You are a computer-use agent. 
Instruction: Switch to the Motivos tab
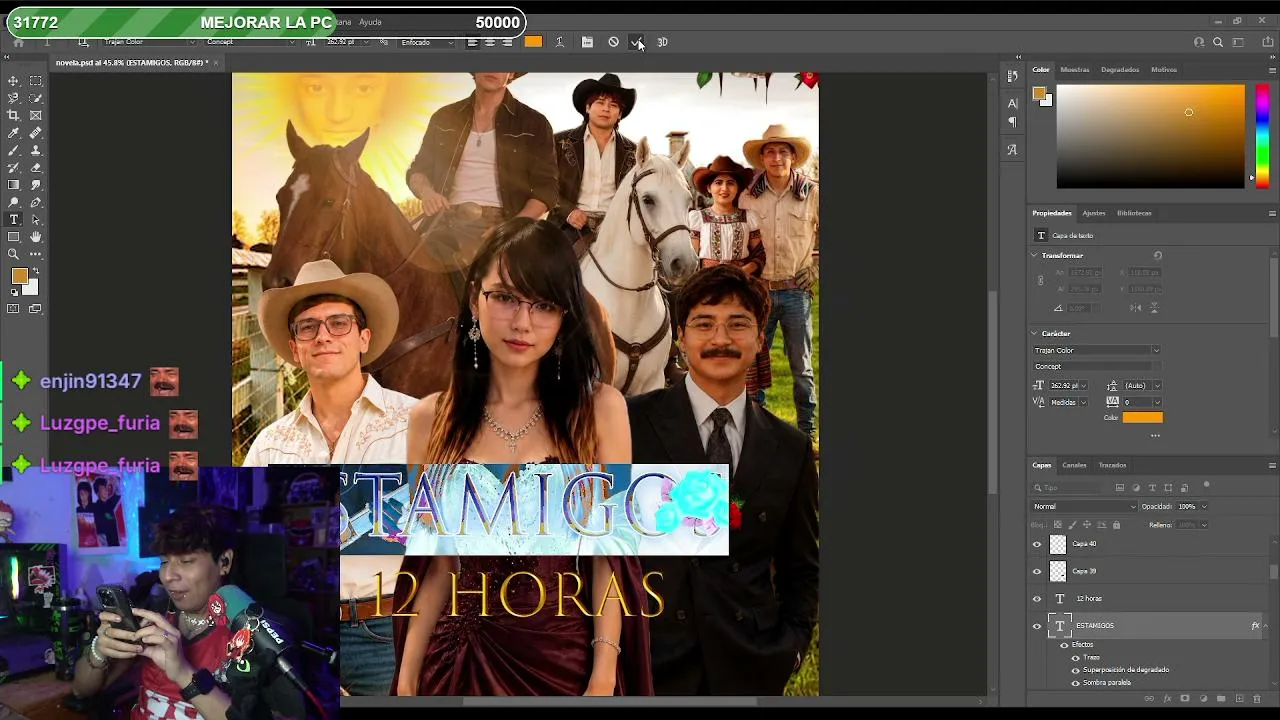tap(1164, 70)
